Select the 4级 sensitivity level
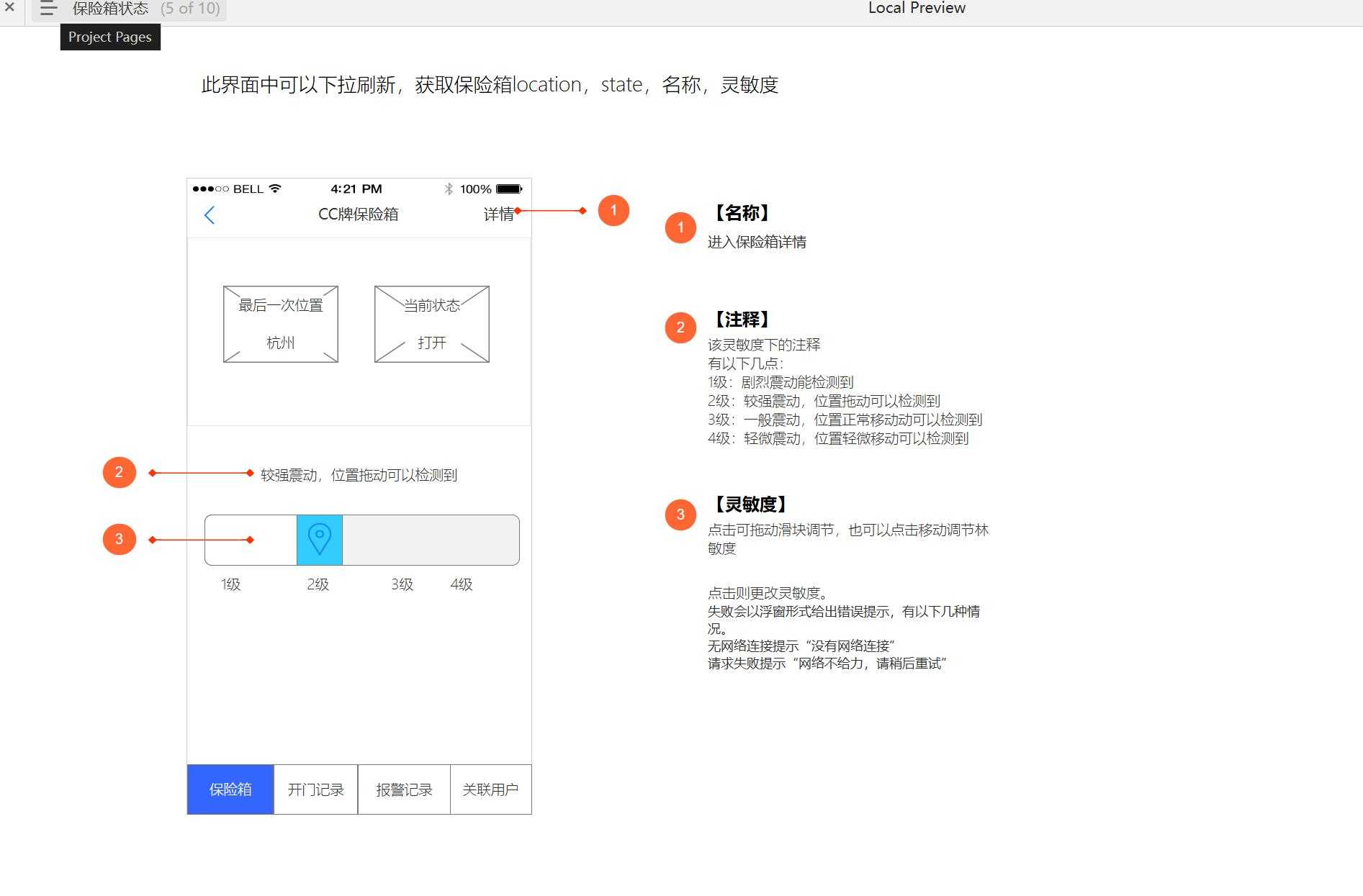This screenshot has width=1363, height=896. point(461,584)
